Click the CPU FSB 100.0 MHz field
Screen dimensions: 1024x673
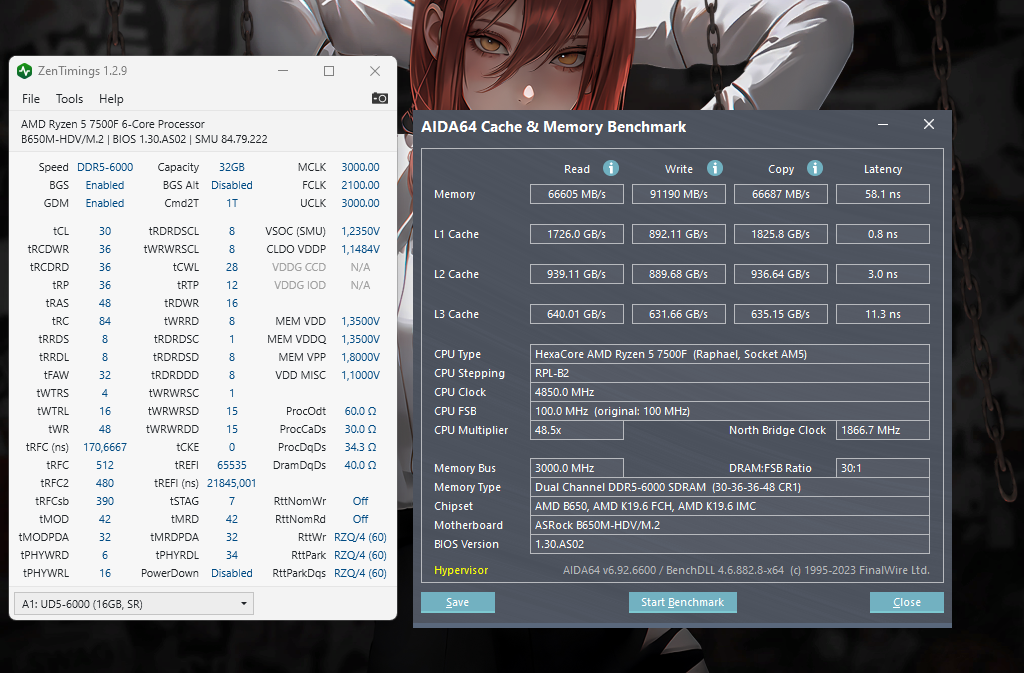point(729,411)
